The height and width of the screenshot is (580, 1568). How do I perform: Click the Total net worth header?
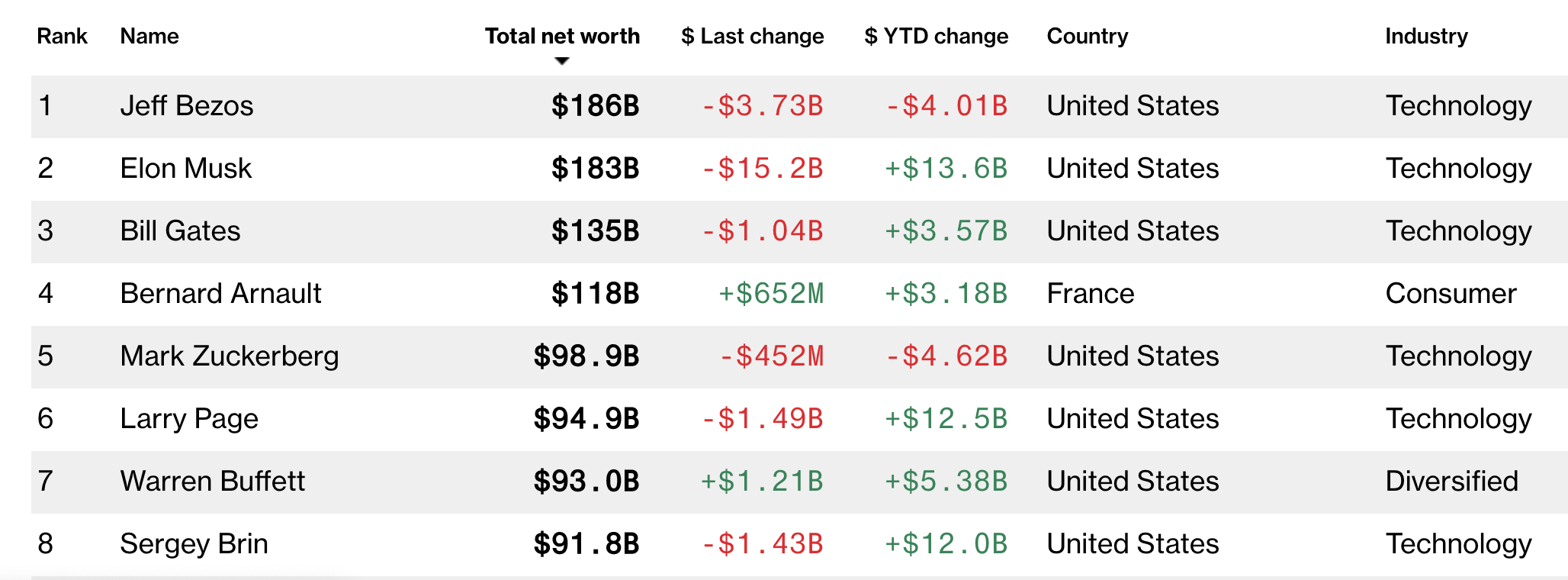(x=562, y=36)
